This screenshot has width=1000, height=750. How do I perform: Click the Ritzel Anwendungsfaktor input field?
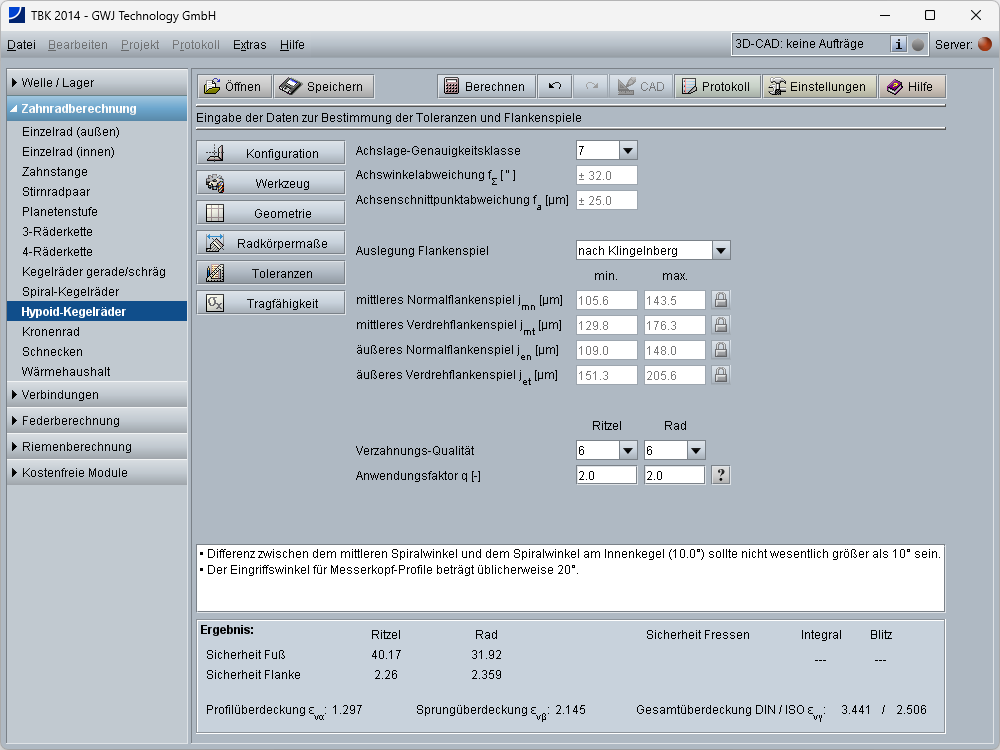pyautogui.click(x=606, y=476)
